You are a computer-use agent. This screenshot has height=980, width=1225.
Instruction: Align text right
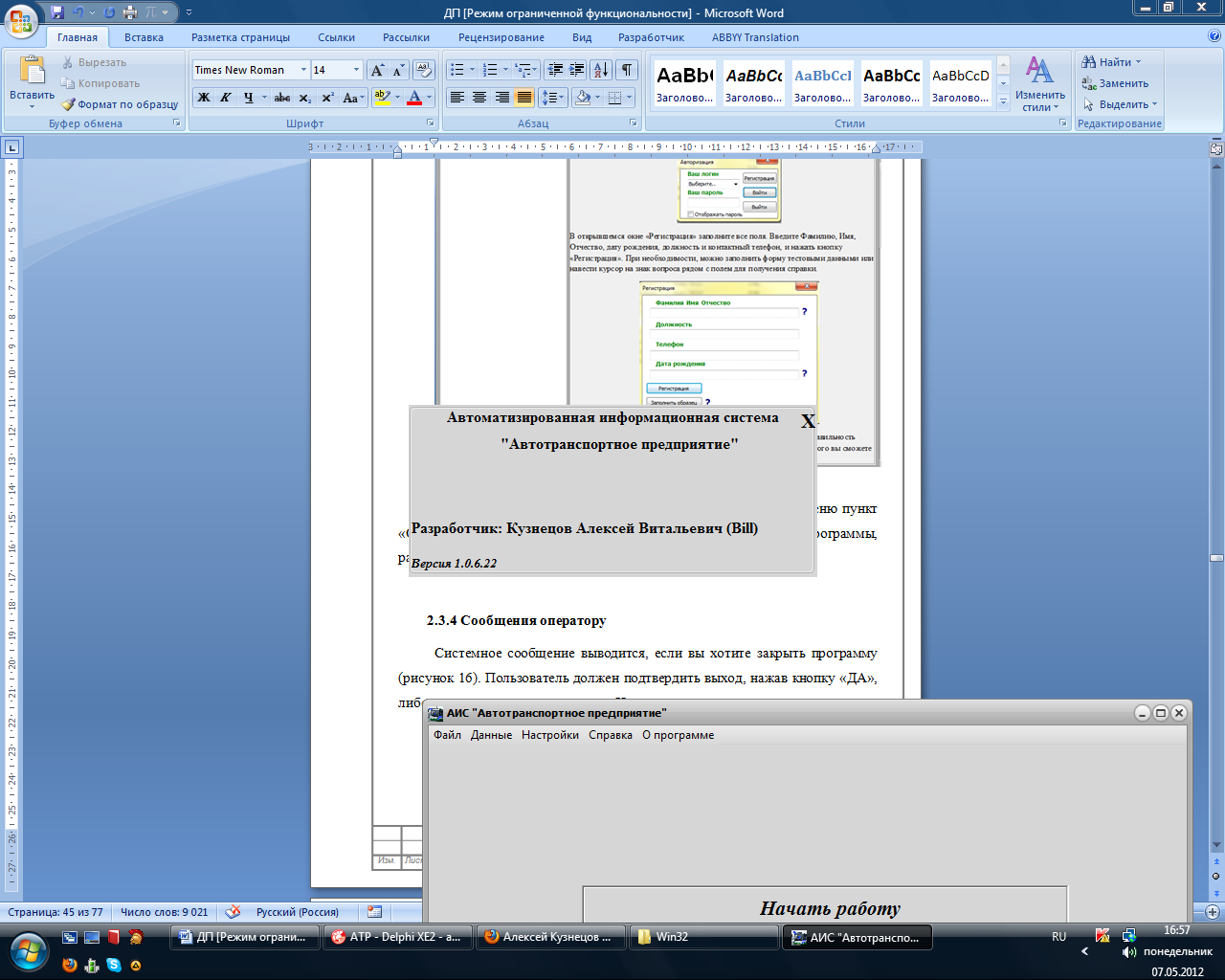pyautogui.click(x=501, y=98)
